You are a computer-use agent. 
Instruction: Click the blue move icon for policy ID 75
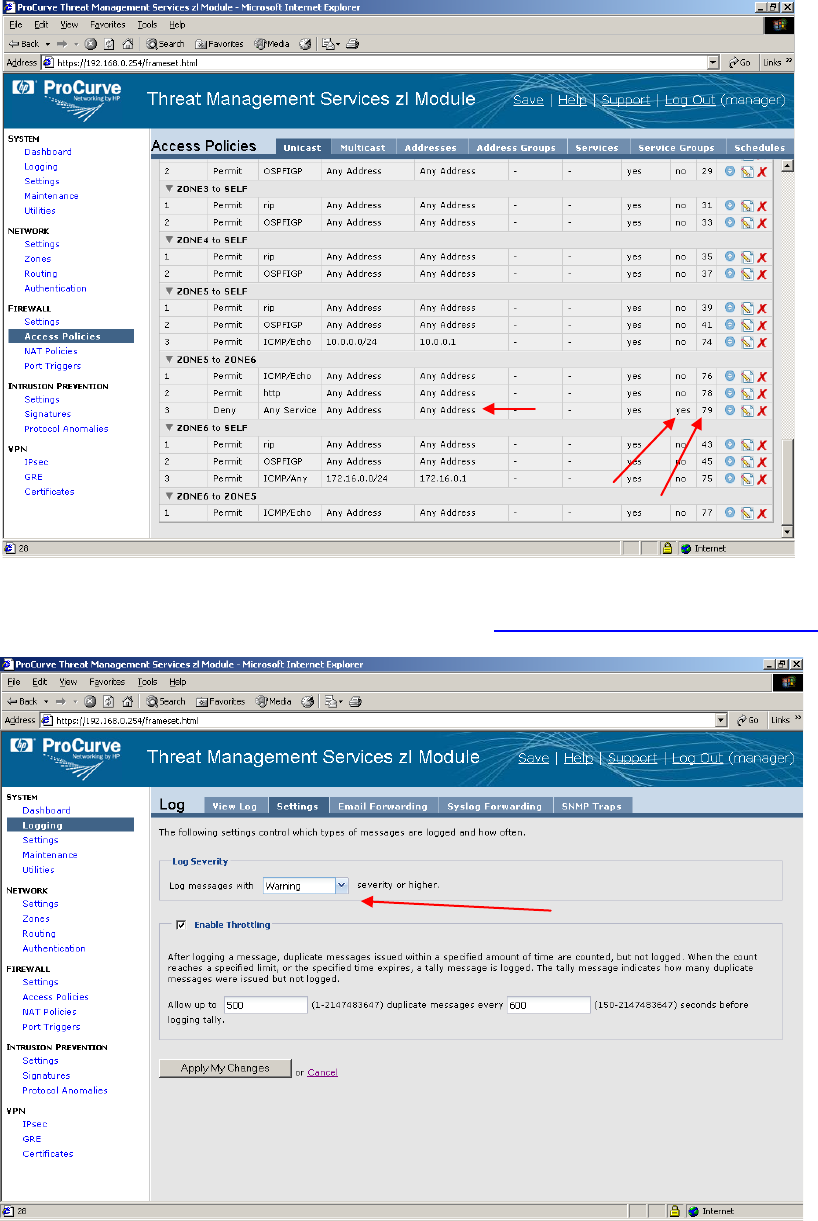coord(730,478)
